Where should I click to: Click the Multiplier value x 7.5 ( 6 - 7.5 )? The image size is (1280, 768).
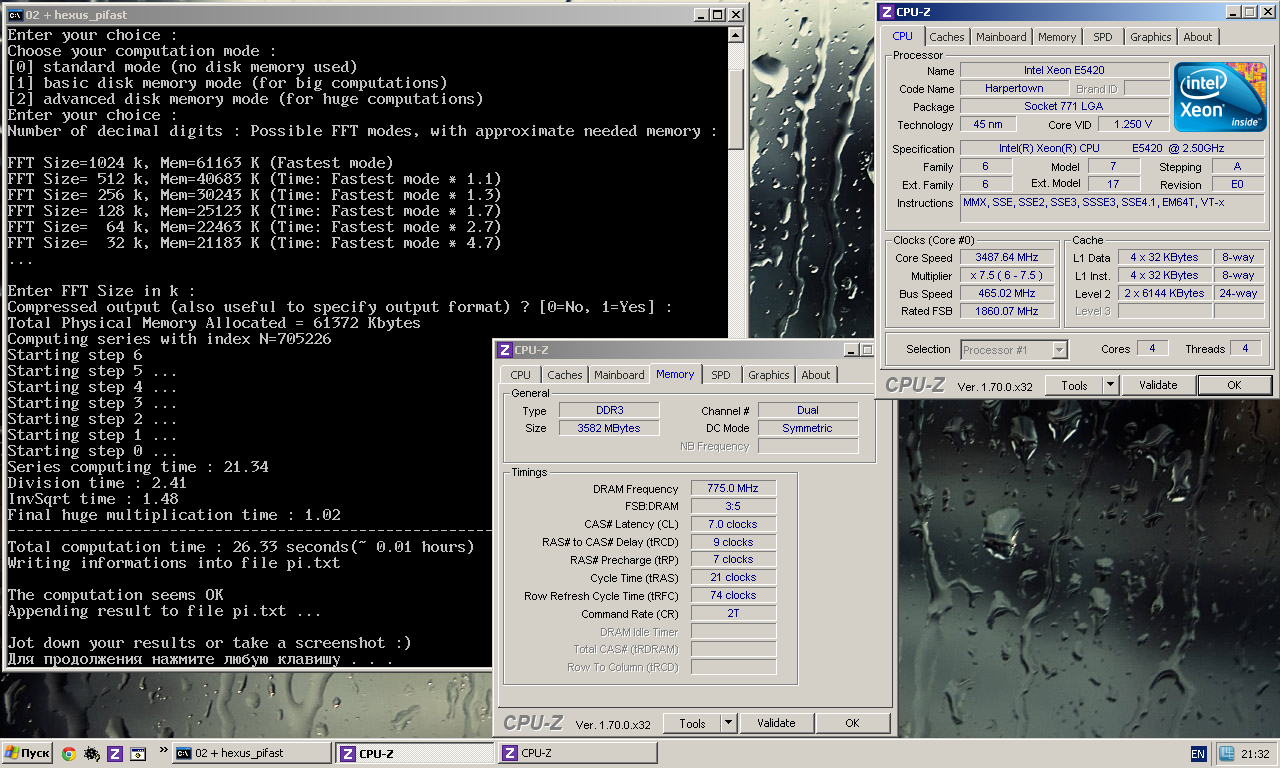pos(1008,276)
